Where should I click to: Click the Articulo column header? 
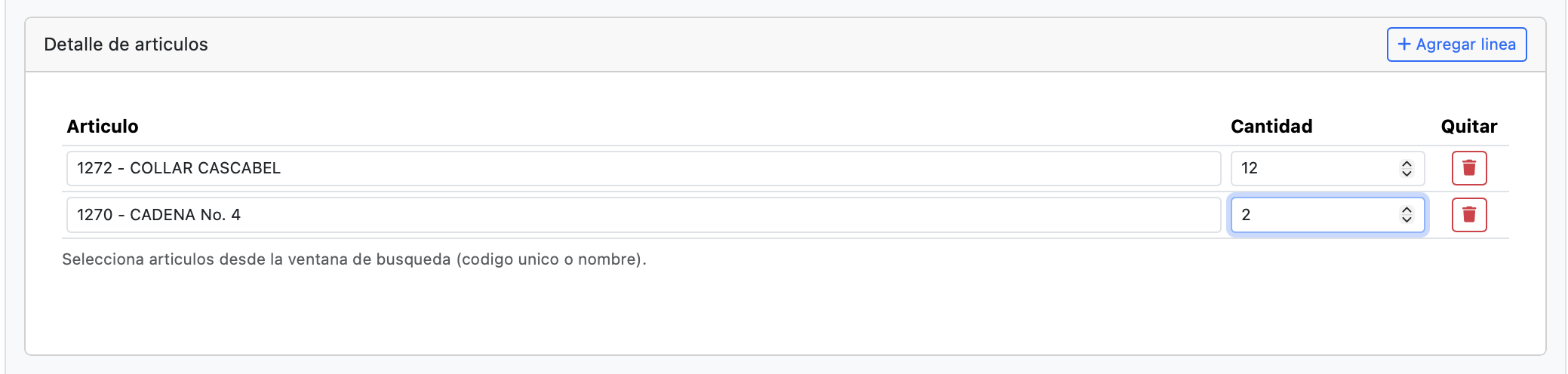pyautogui.click(x=103, y=126)
